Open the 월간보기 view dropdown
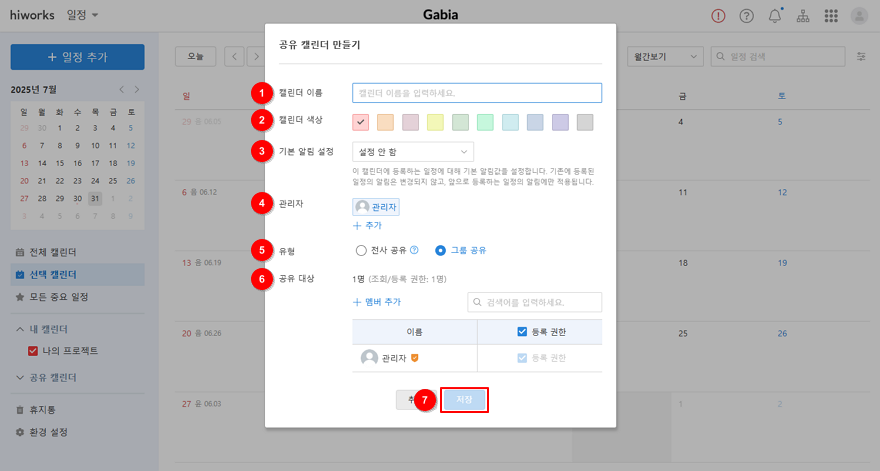The width and height of the screenshot is (880, 471). coord(663,57)
